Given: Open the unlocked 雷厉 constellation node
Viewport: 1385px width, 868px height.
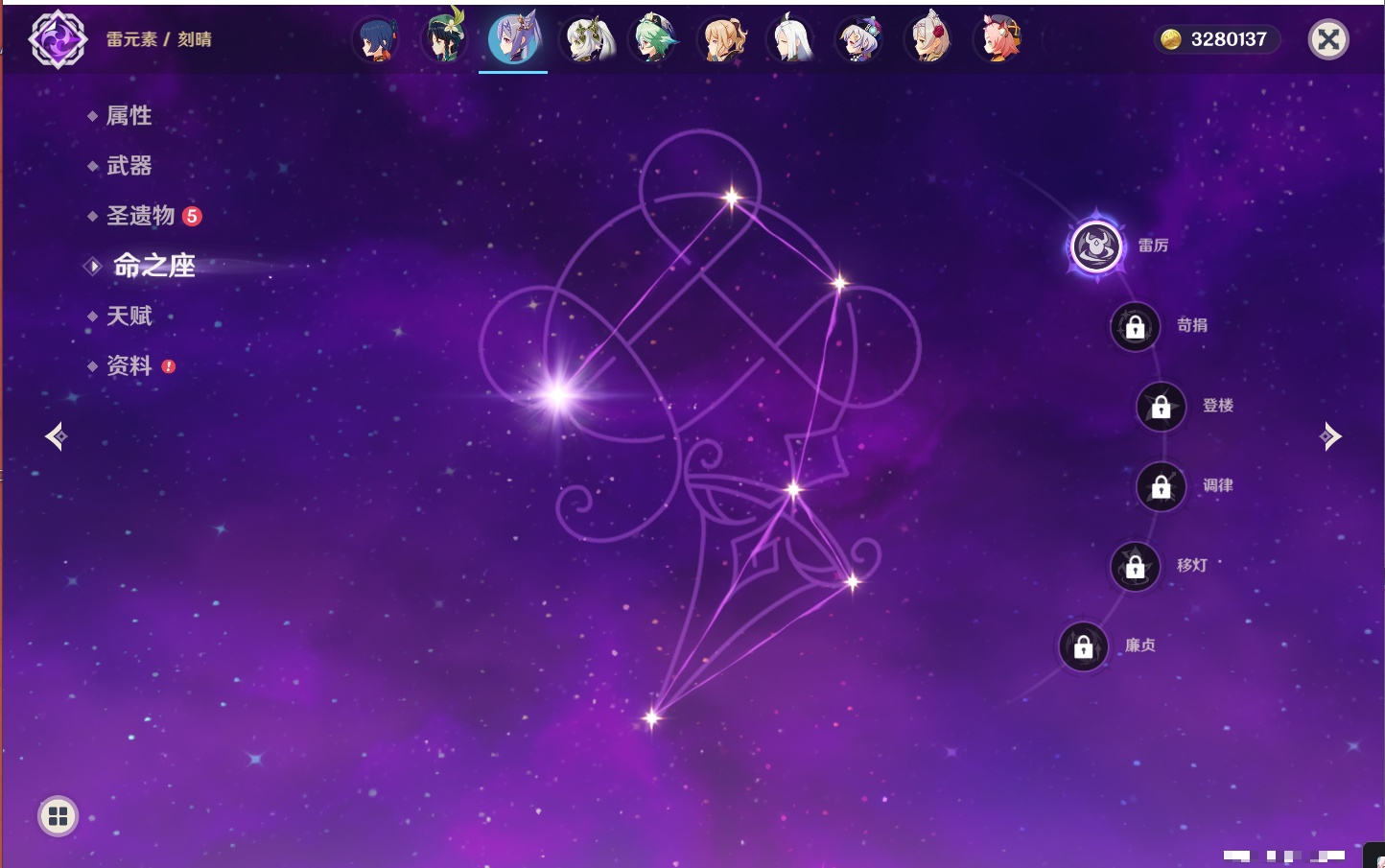Looking at the screenshot, I should [1096, 246].
